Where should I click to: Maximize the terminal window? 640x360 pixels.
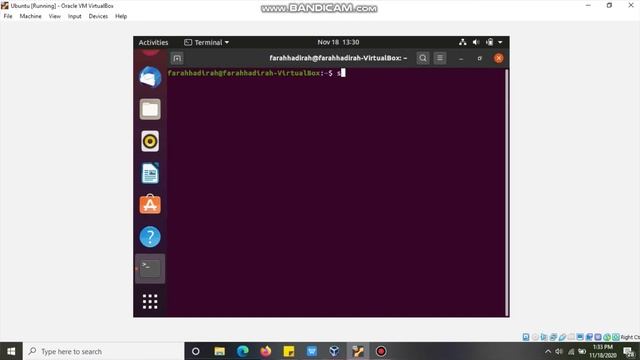pos(480,58)
